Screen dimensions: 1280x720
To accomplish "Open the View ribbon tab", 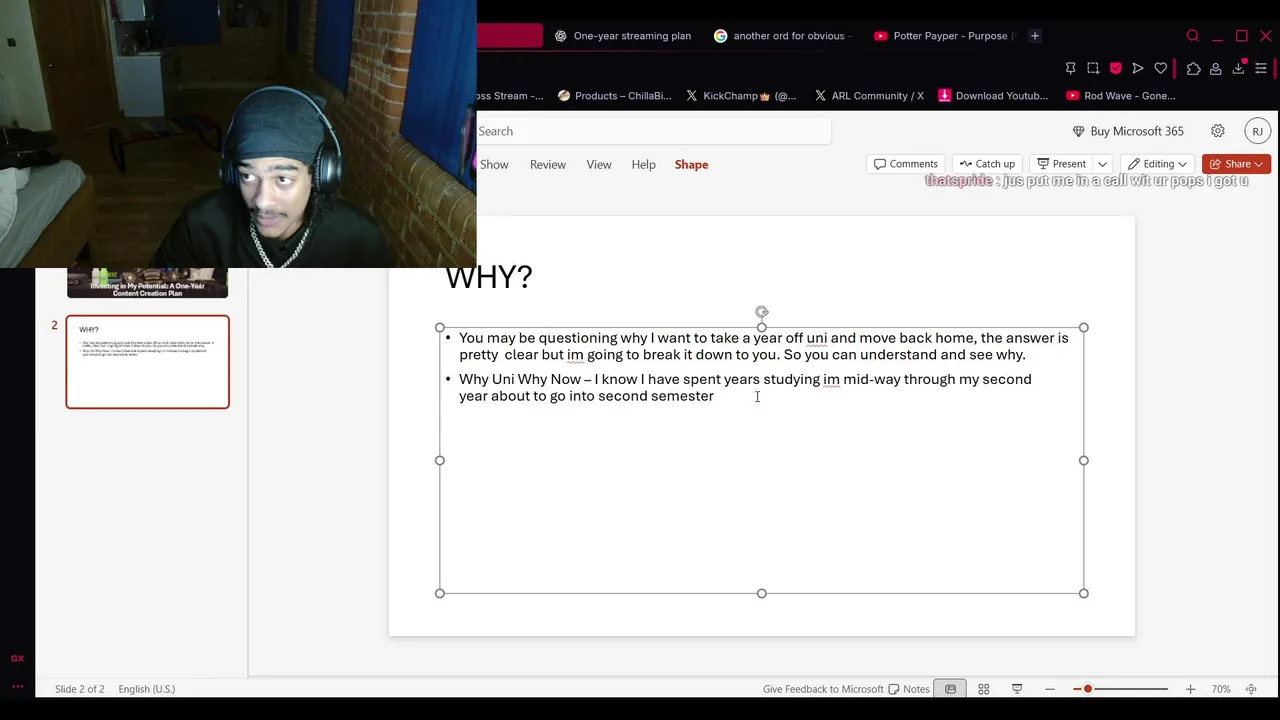I will pyautogui.click(x=599, y=165).
